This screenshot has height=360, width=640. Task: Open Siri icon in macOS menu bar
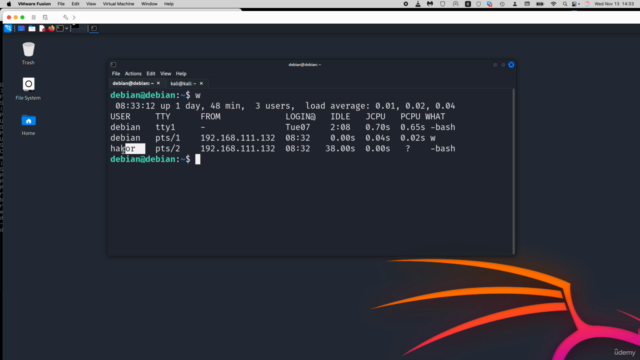point(587,4)
